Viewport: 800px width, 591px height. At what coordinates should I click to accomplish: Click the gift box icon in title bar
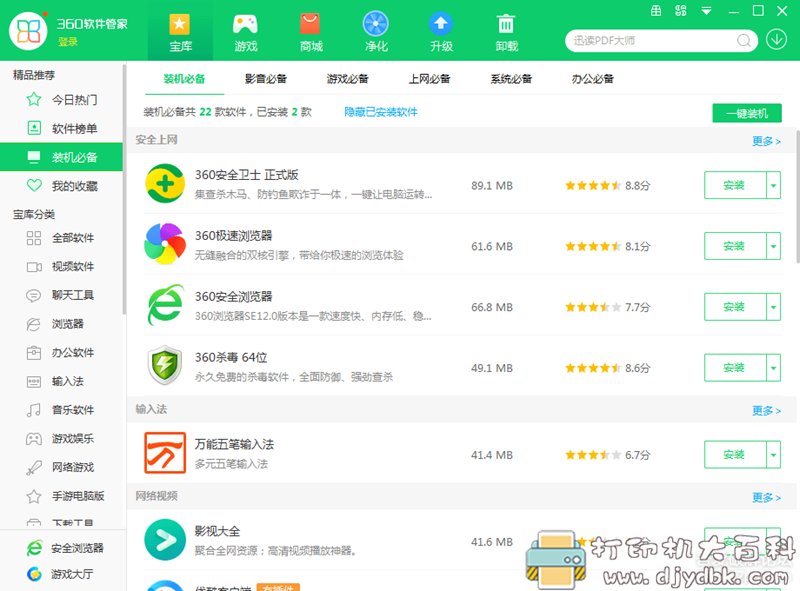(x=656, y=11)
